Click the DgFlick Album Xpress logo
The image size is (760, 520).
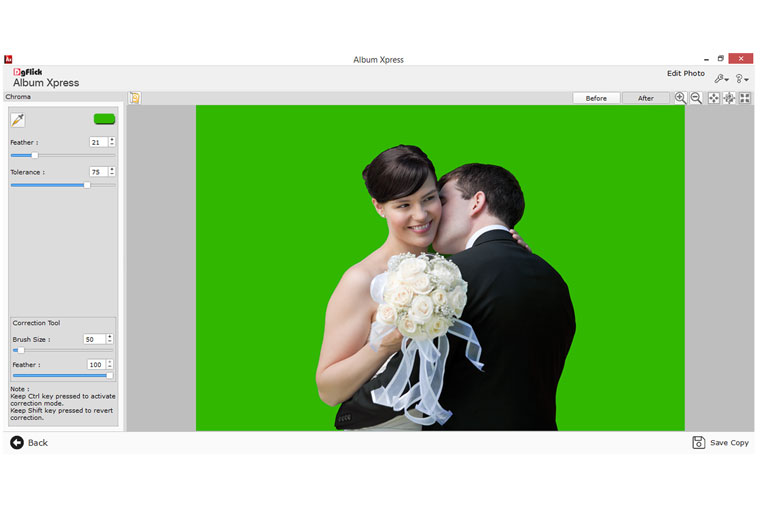[46, 78]
